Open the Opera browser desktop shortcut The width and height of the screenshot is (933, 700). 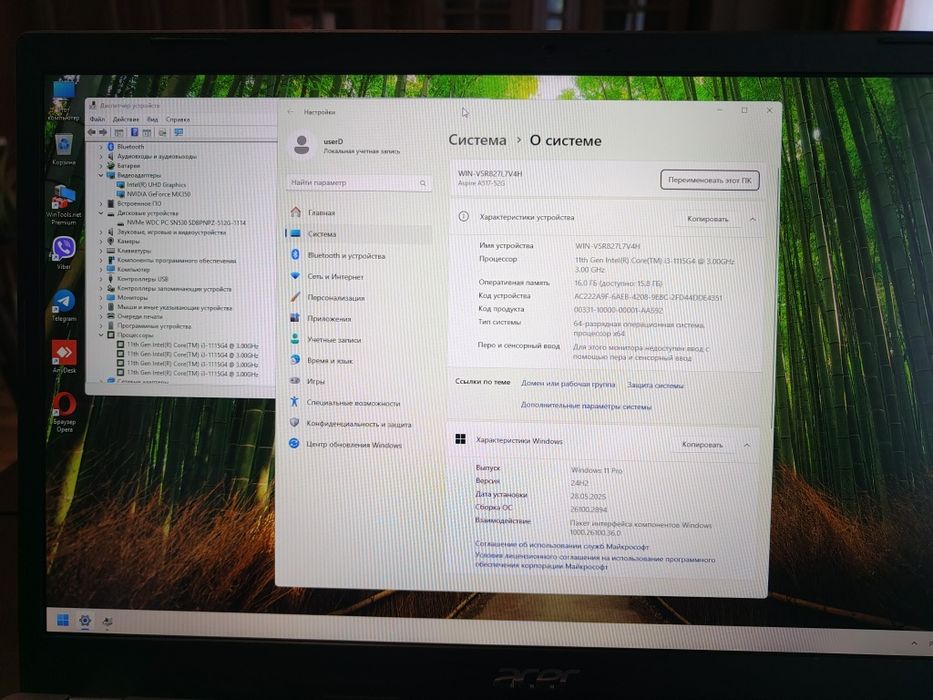tap(64, 410)
